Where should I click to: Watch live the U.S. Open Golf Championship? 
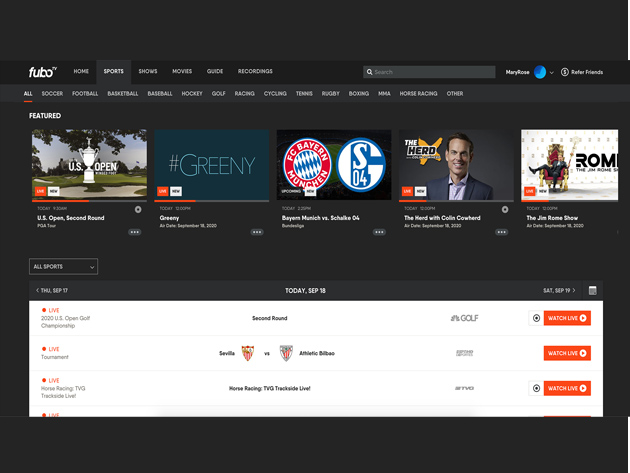pos(567,318)
